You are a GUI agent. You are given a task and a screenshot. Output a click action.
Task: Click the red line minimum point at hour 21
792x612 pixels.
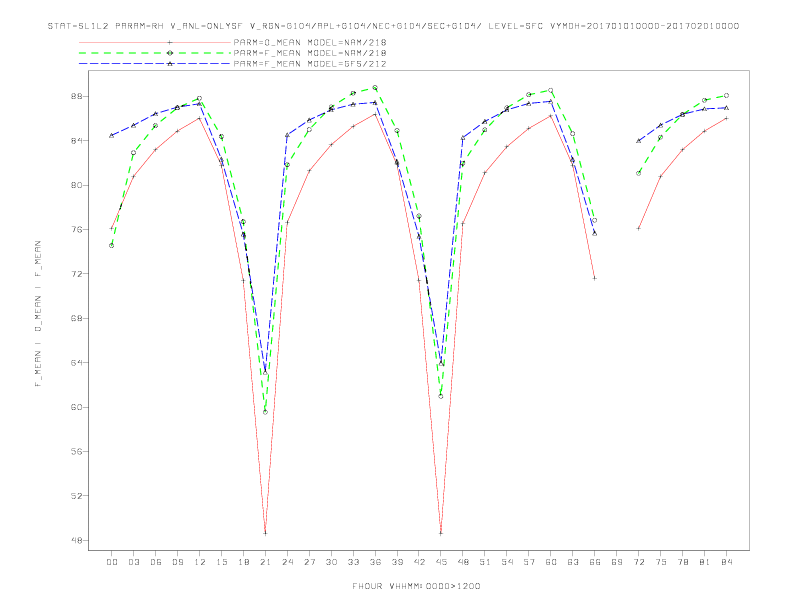(x=265, y=533)
